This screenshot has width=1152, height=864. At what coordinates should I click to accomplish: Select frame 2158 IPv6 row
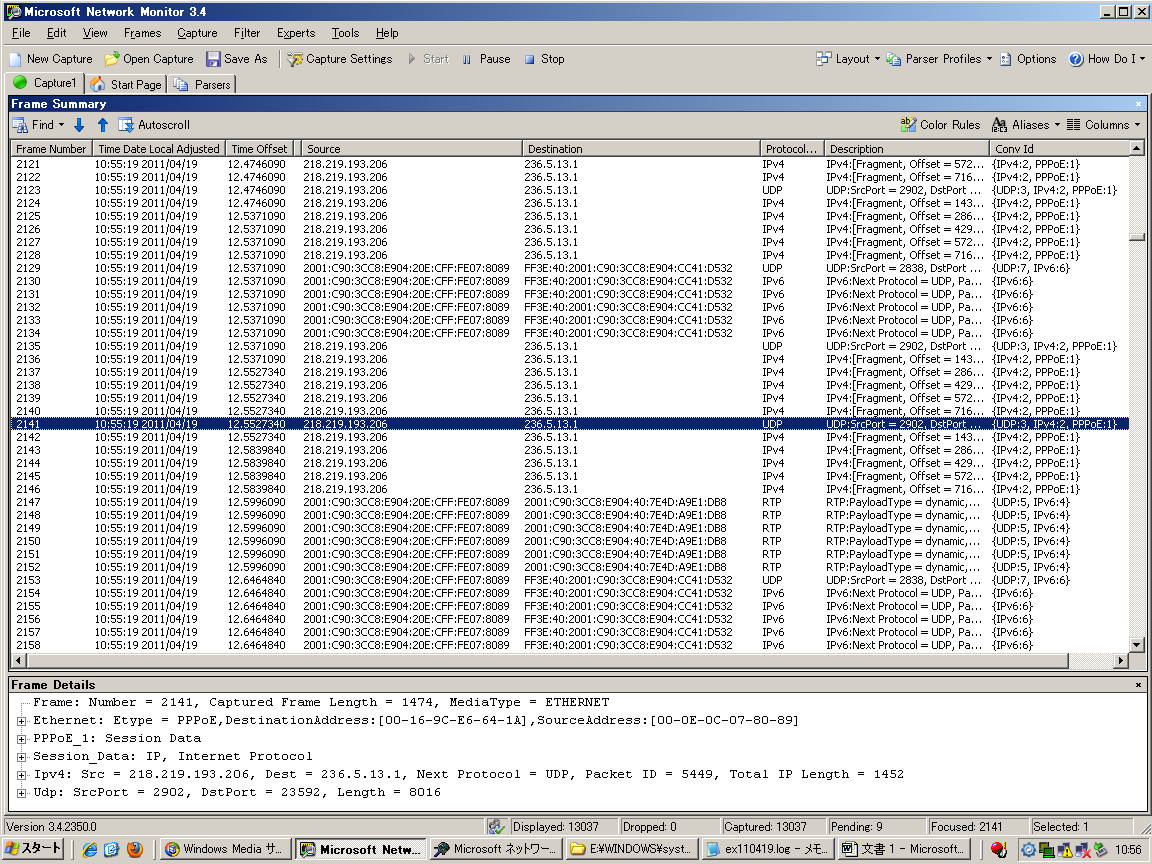click(x=569, y=645)
